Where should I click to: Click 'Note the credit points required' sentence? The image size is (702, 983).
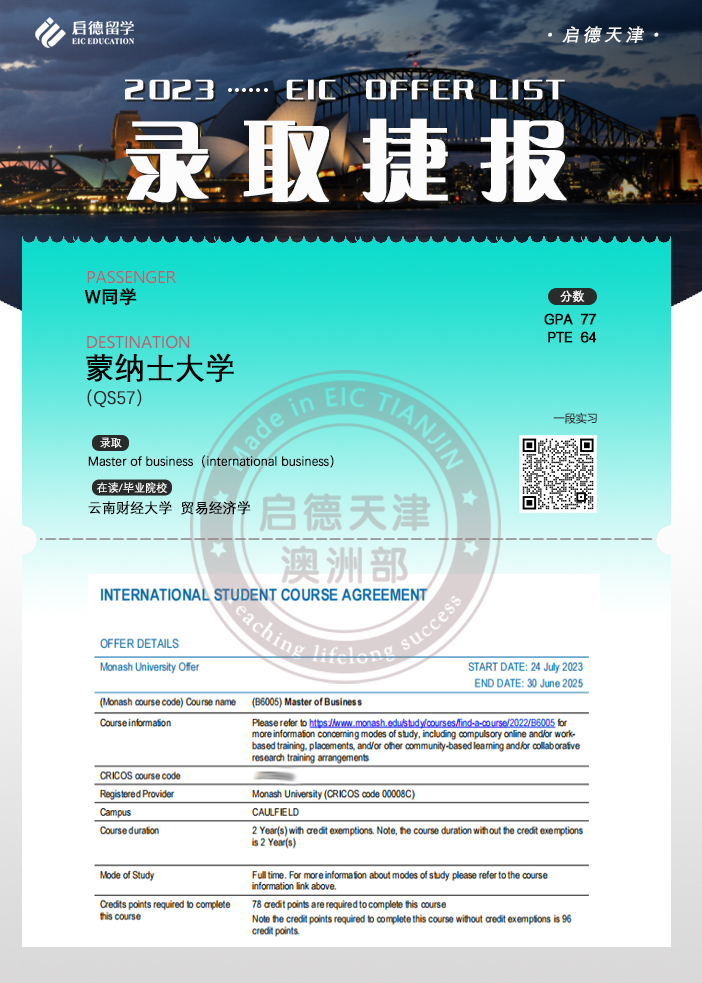412,925
